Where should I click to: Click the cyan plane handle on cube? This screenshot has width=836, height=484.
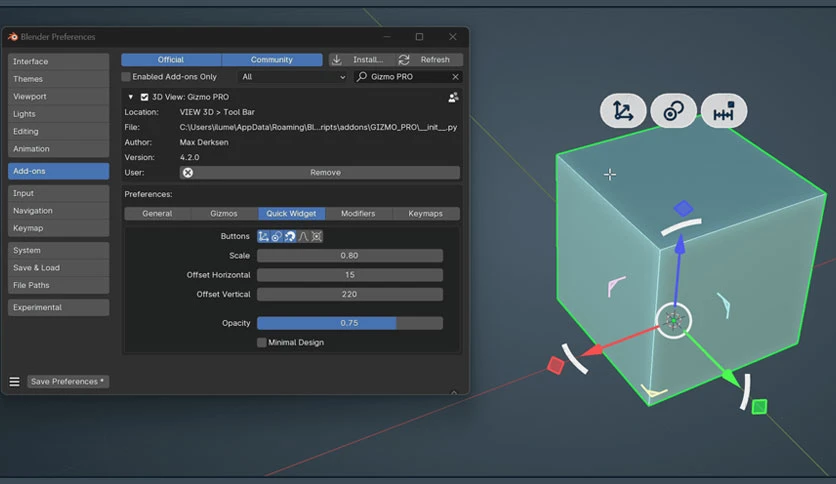[724, 305]
